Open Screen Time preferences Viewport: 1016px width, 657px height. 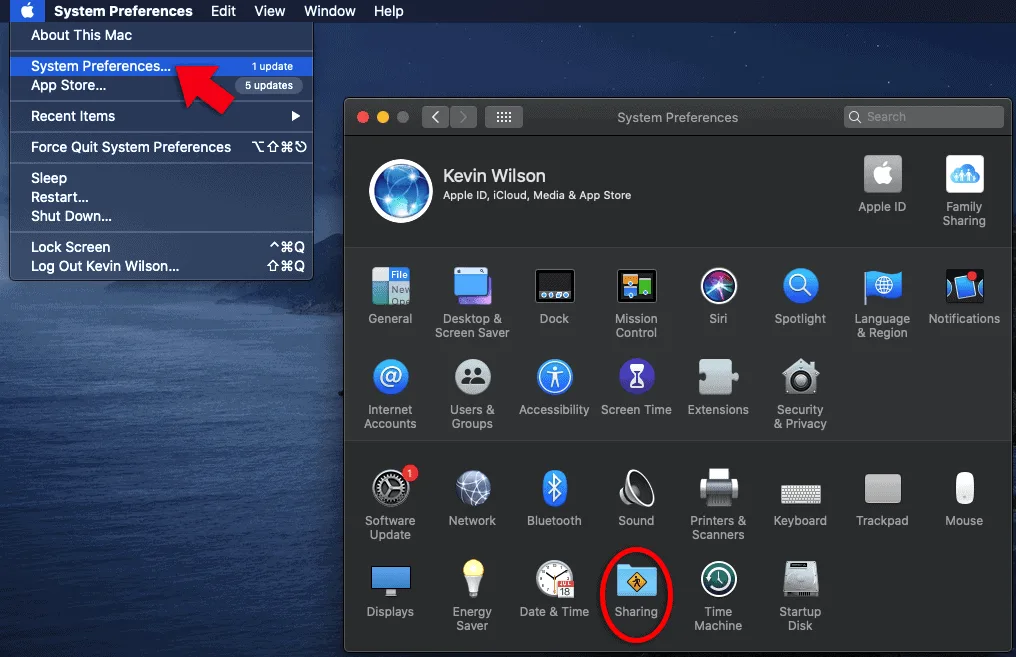[636, 387]
